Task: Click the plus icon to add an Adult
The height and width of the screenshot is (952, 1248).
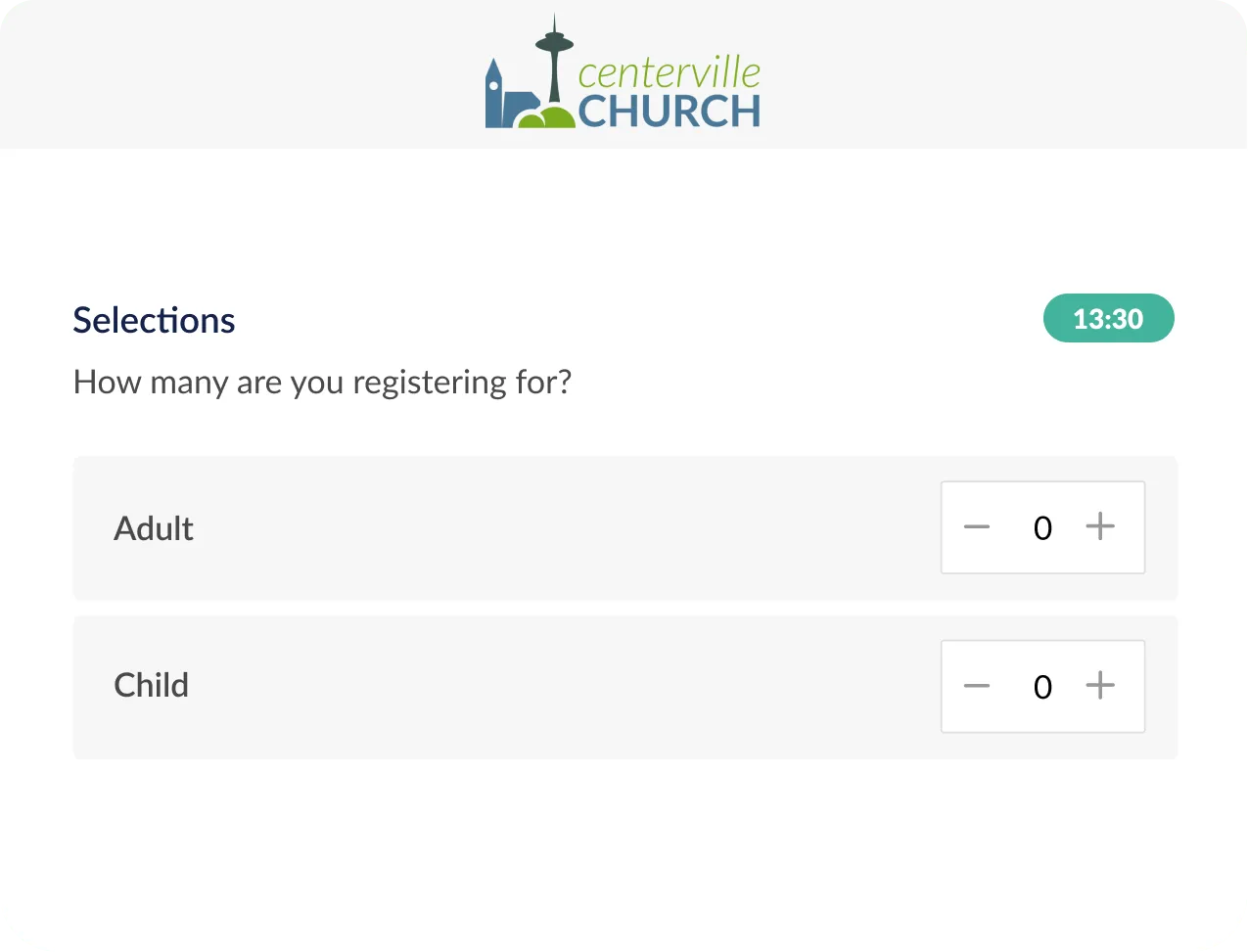Action: click(1100, 526)
